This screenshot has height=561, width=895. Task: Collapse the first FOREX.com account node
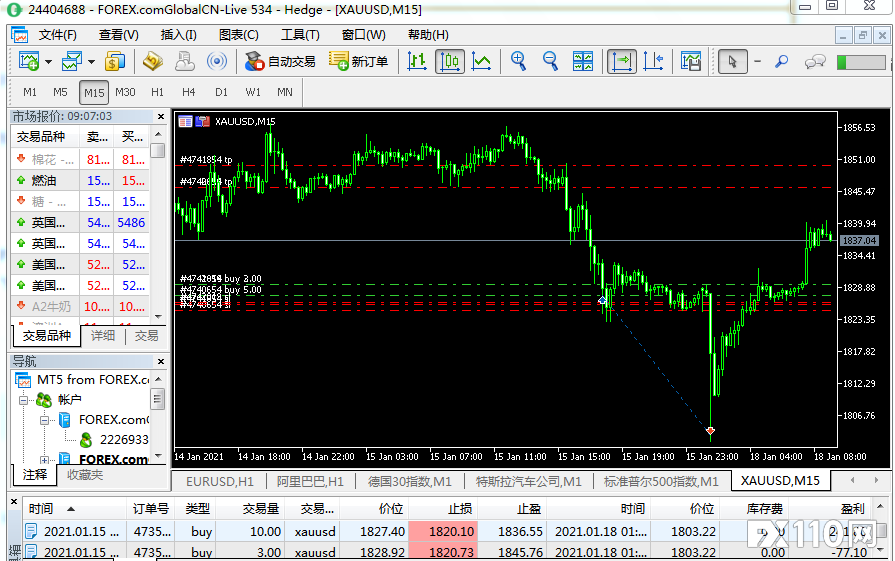[x=44, y=421]
